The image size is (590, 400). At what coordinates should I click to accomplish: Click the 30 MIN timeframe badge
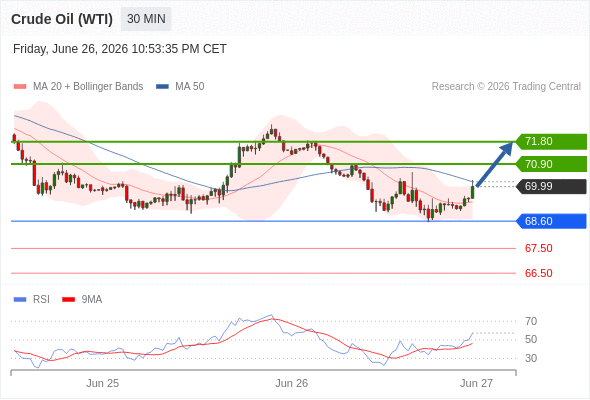coord(146,19)
